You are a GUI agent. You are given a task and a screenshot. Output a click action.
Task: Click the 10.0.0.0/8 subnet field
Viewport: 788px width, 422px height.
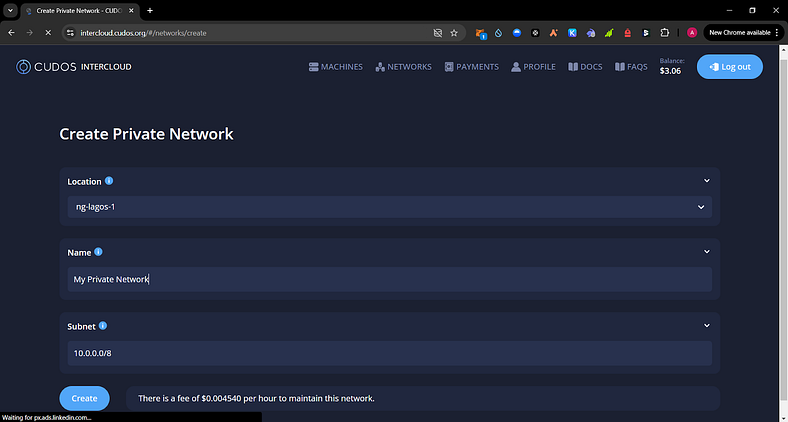click(x=389, y=353)
